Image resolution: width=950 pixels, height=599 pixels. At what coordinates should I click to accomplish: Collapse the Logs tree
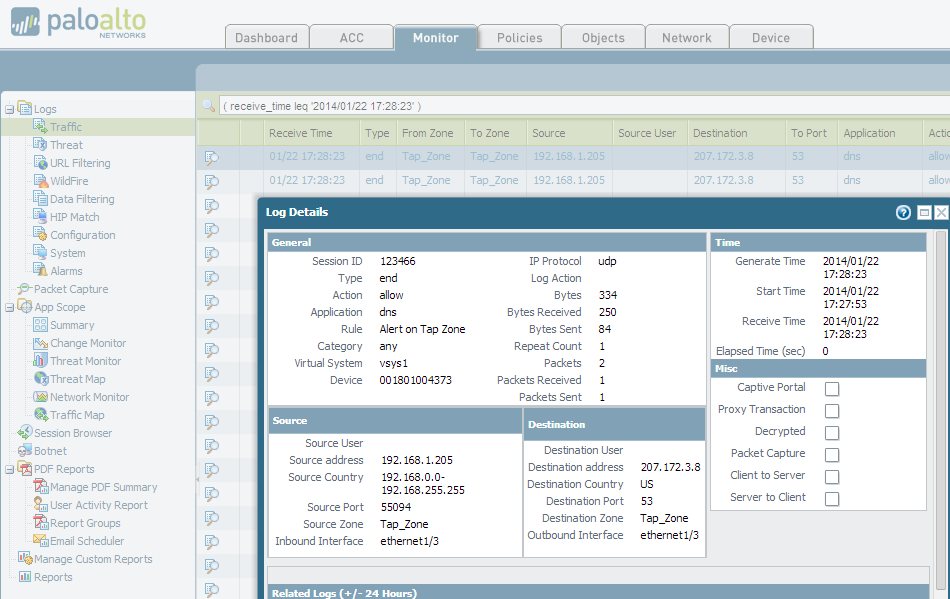[9, 108]
